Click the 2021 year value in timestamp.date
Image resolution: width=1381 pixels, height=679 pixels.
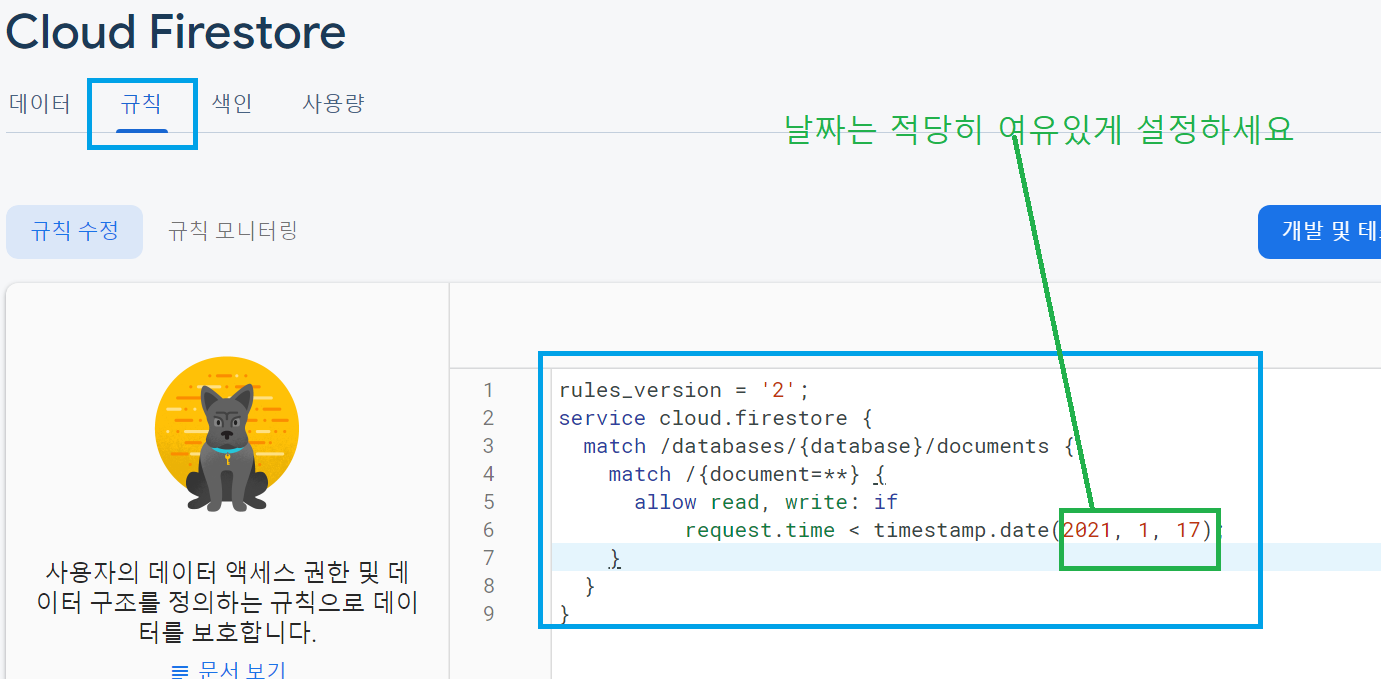click(1087, 530)
